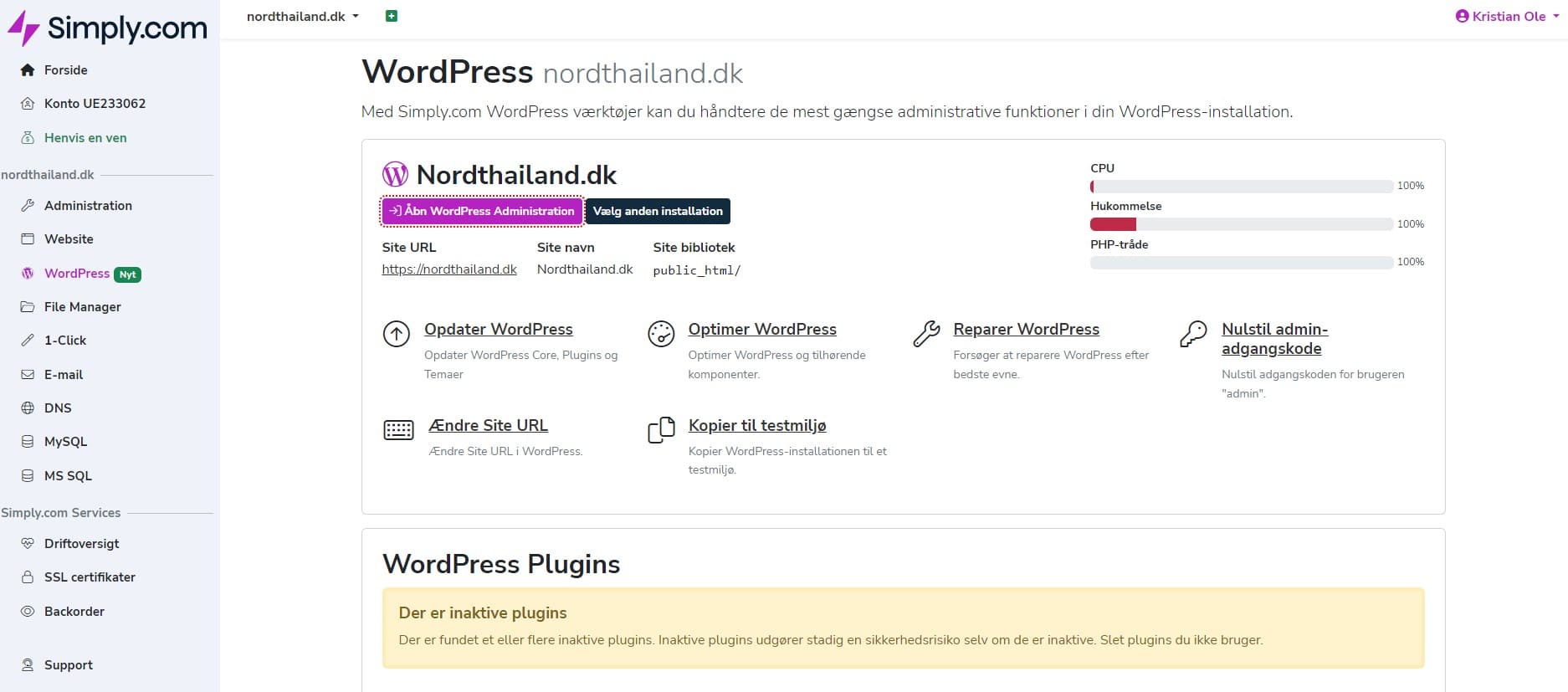Click Vælg anden installation button
Viewport: 1568px width, 692px height.
coord(658,211)
